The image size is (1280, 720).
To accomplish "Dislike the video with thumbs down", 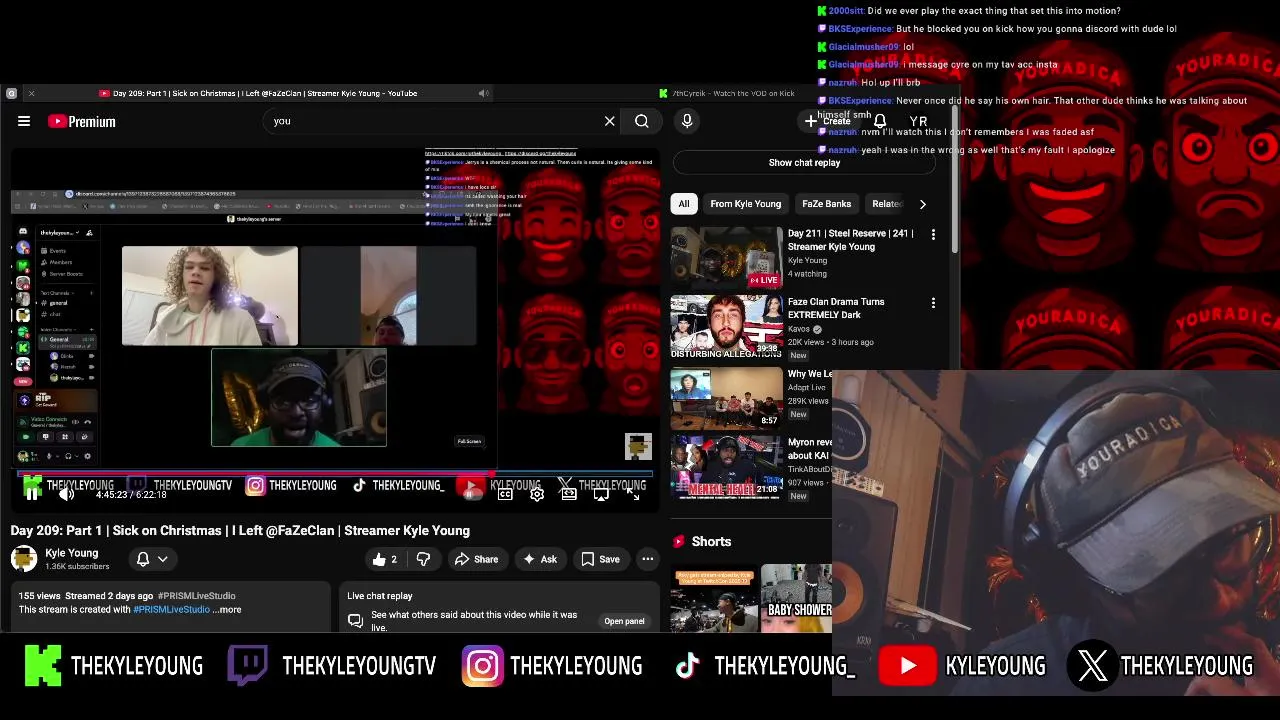I will (x=423, y=559).
